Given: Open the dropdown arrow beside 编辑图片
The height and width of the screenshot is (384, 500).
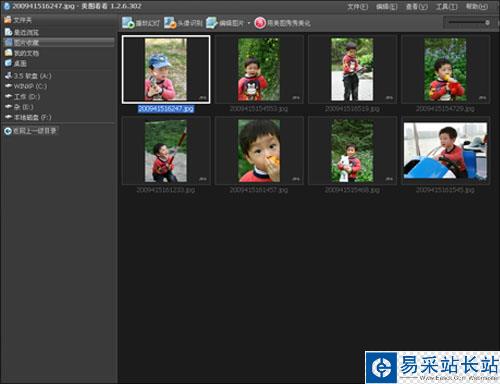Looking at the screenshot, I should 249,23.
